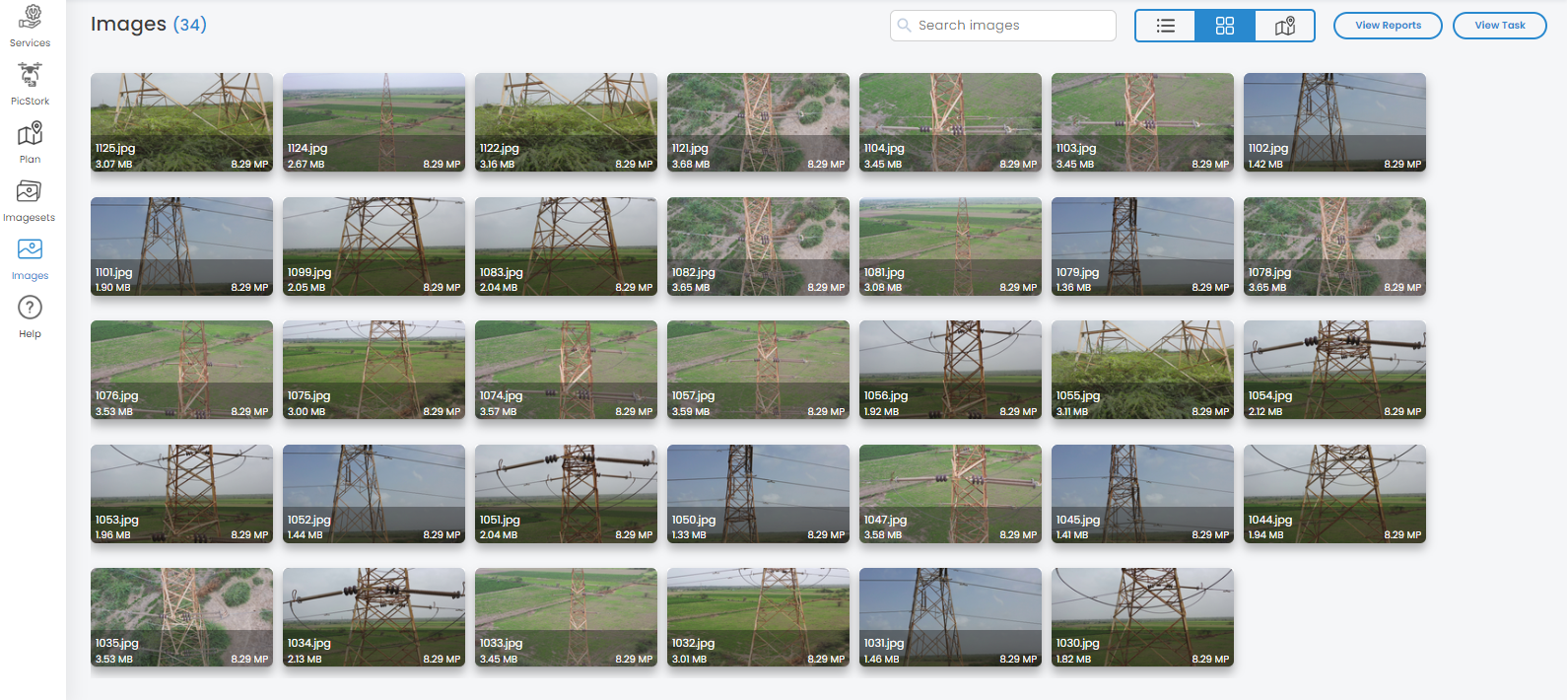Click the search magnifier icon
Viewport: 1568px width, 700px height.
(x=904, y=26)
